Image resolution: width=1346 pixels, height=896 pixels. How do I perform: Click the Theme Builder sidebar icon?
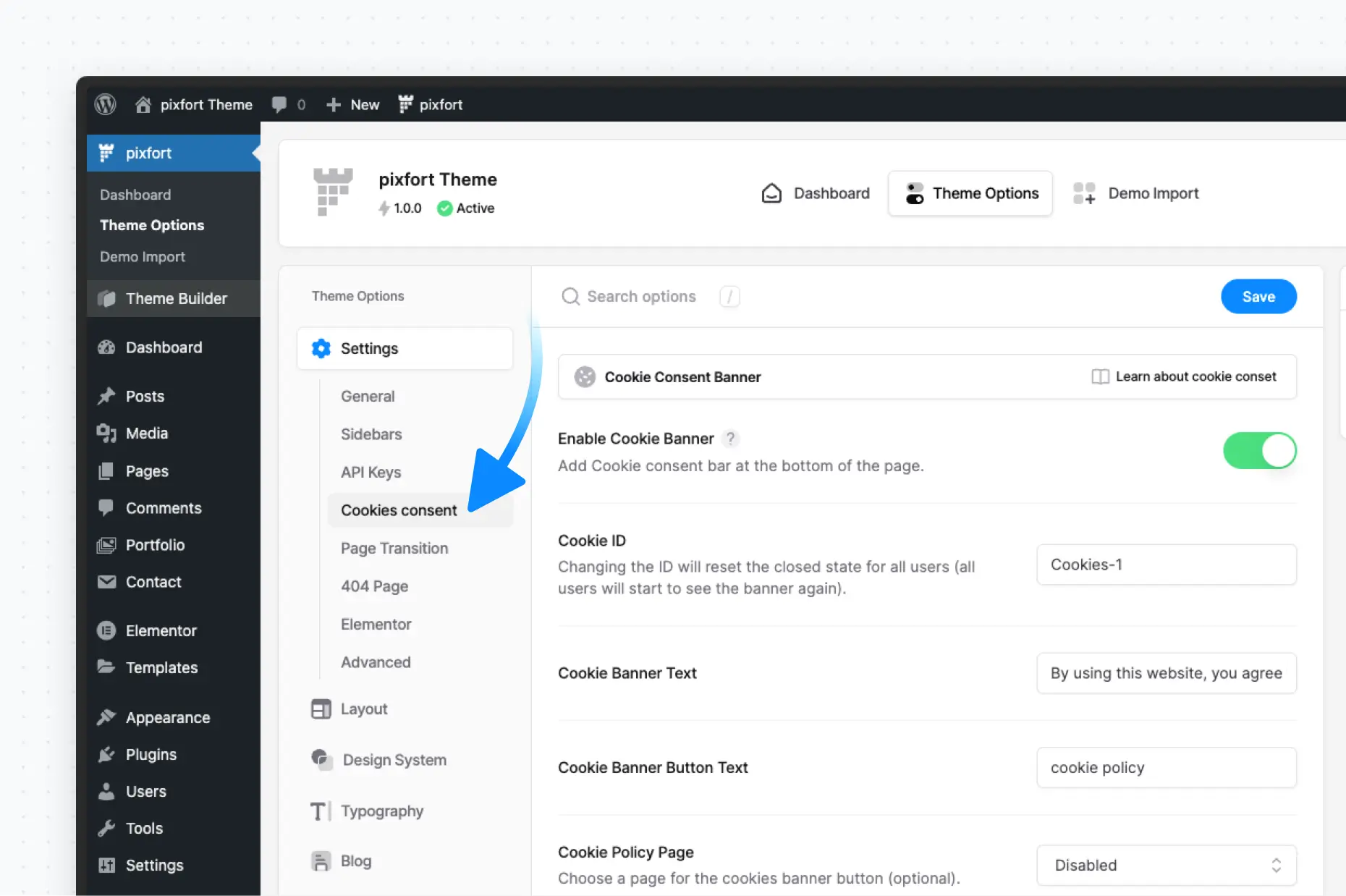(x=106, y=298)
